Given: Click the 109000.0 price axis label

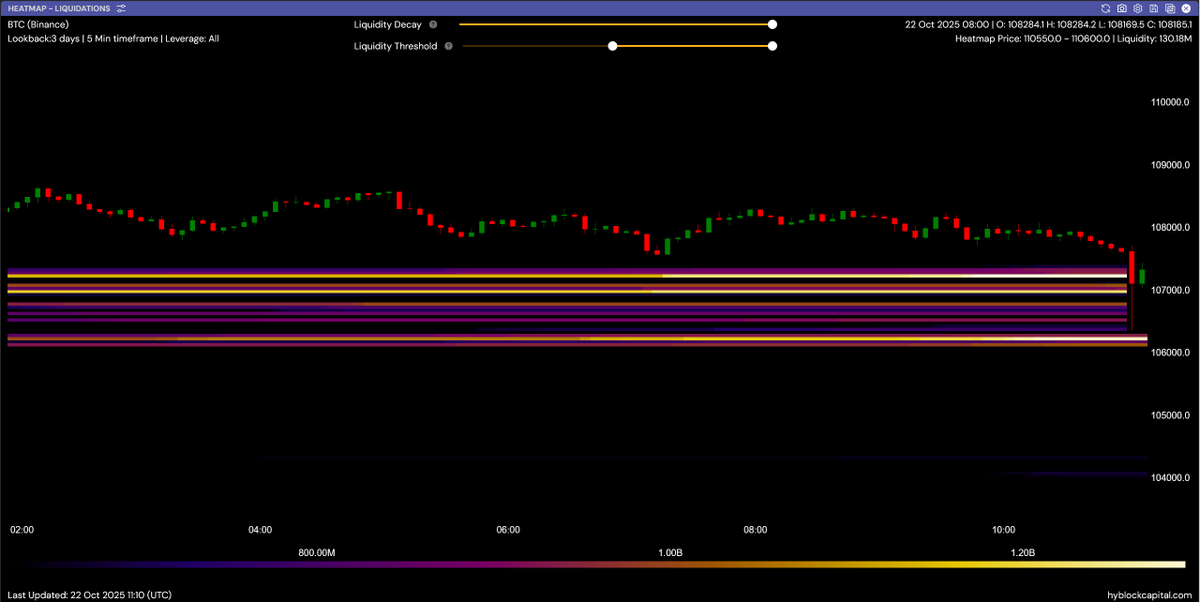Looking at the screenshot, I should (1171, 165).
